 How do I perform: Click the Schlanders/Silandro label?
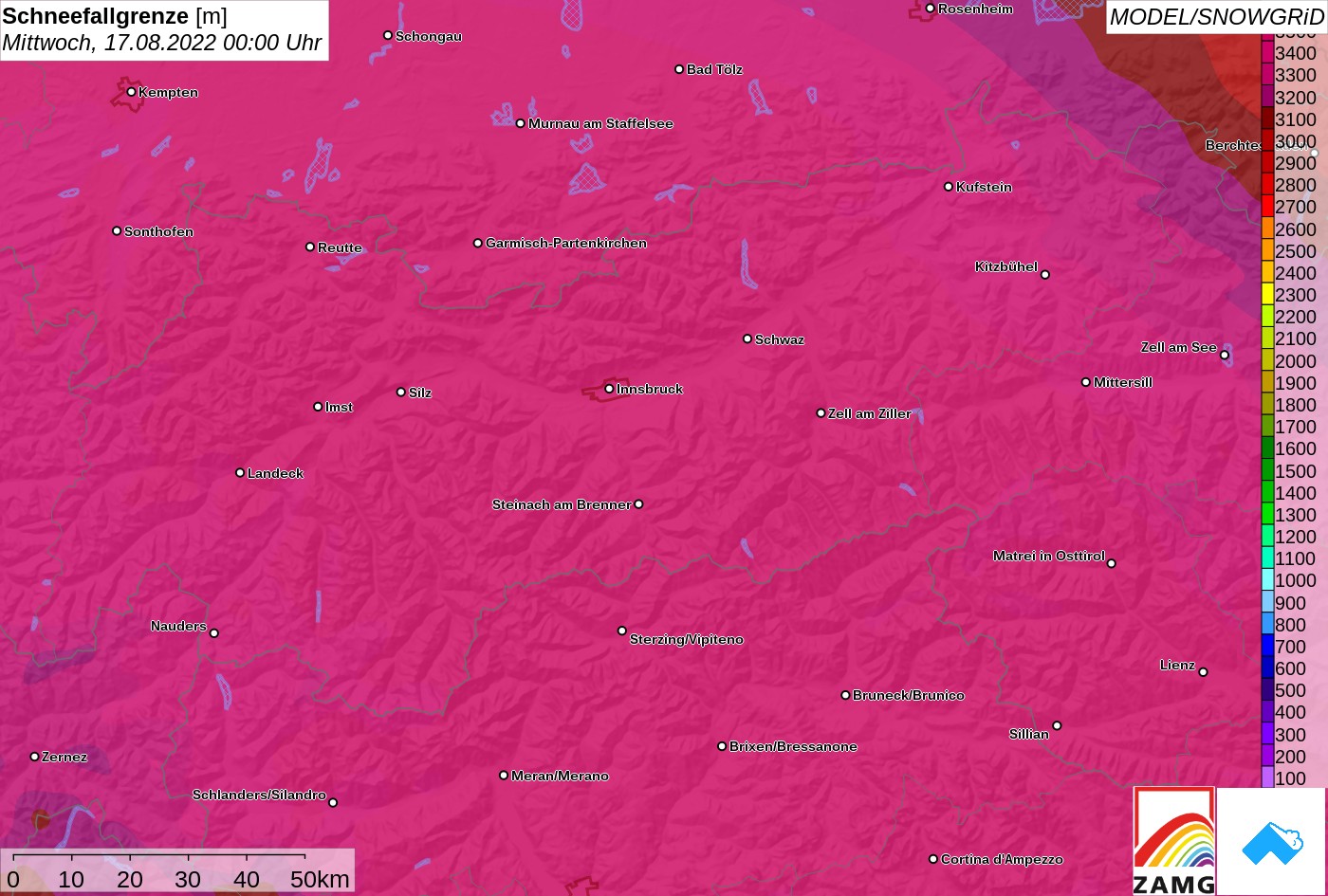(x=259, y=795)
